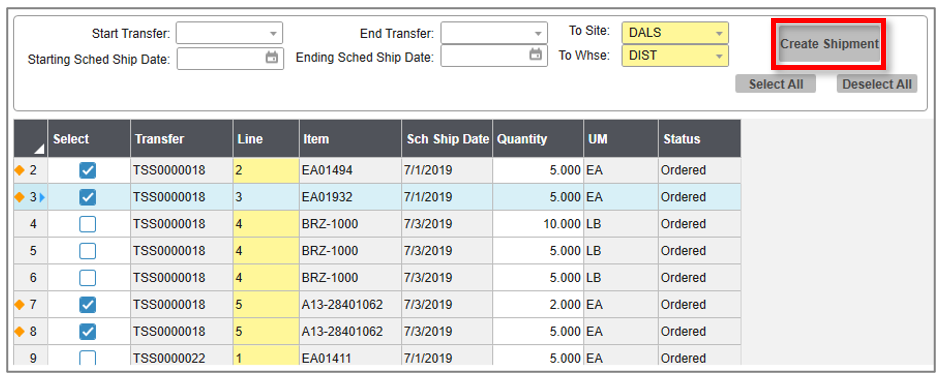Open the Starting Sched Ship Date calendar icon
Screen dimensions: 943x379
[272, 58]
